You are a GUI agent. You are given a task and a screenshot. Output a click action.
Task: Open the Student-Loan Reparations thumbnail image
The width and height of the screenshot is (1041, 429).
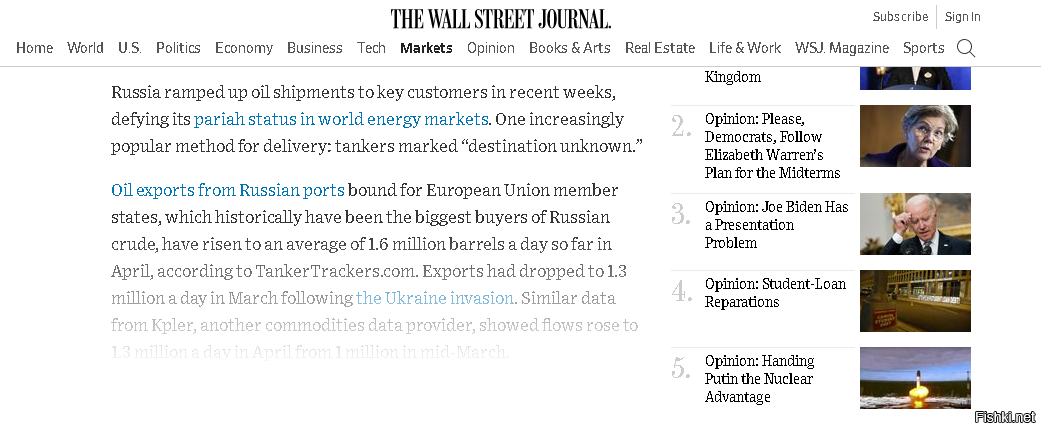pos(915,301)
